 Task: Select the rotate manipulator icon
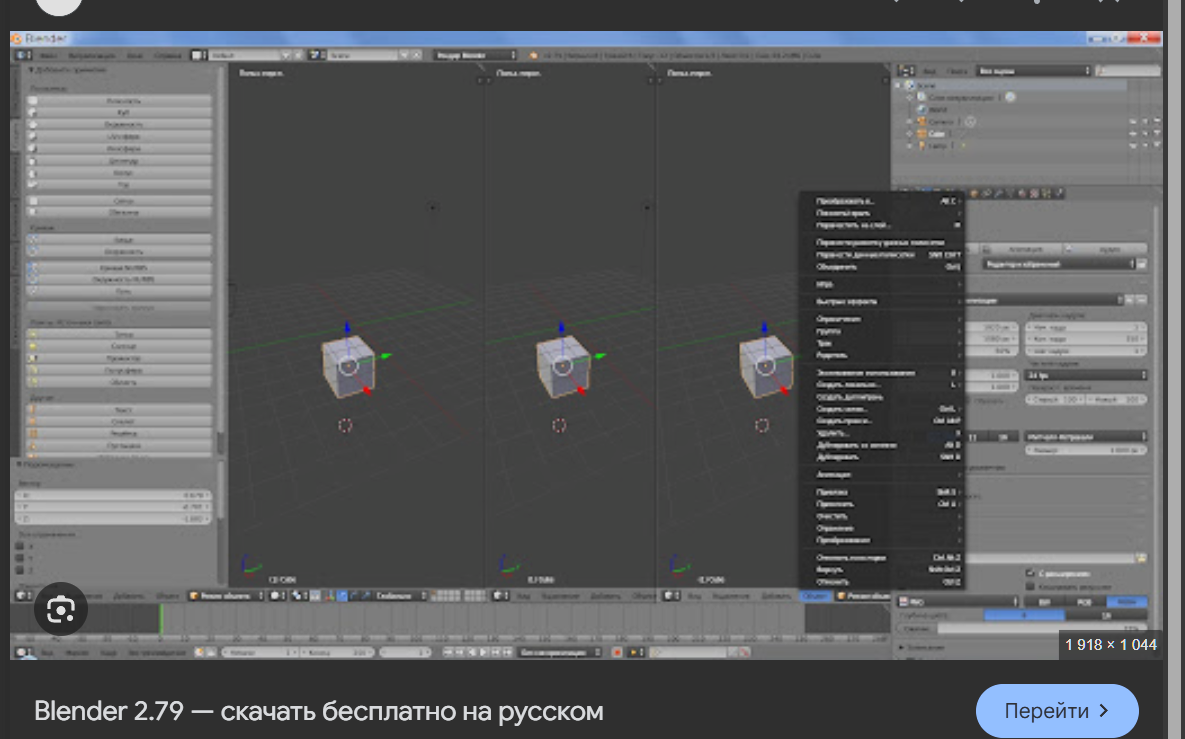(x=354, y=596)
